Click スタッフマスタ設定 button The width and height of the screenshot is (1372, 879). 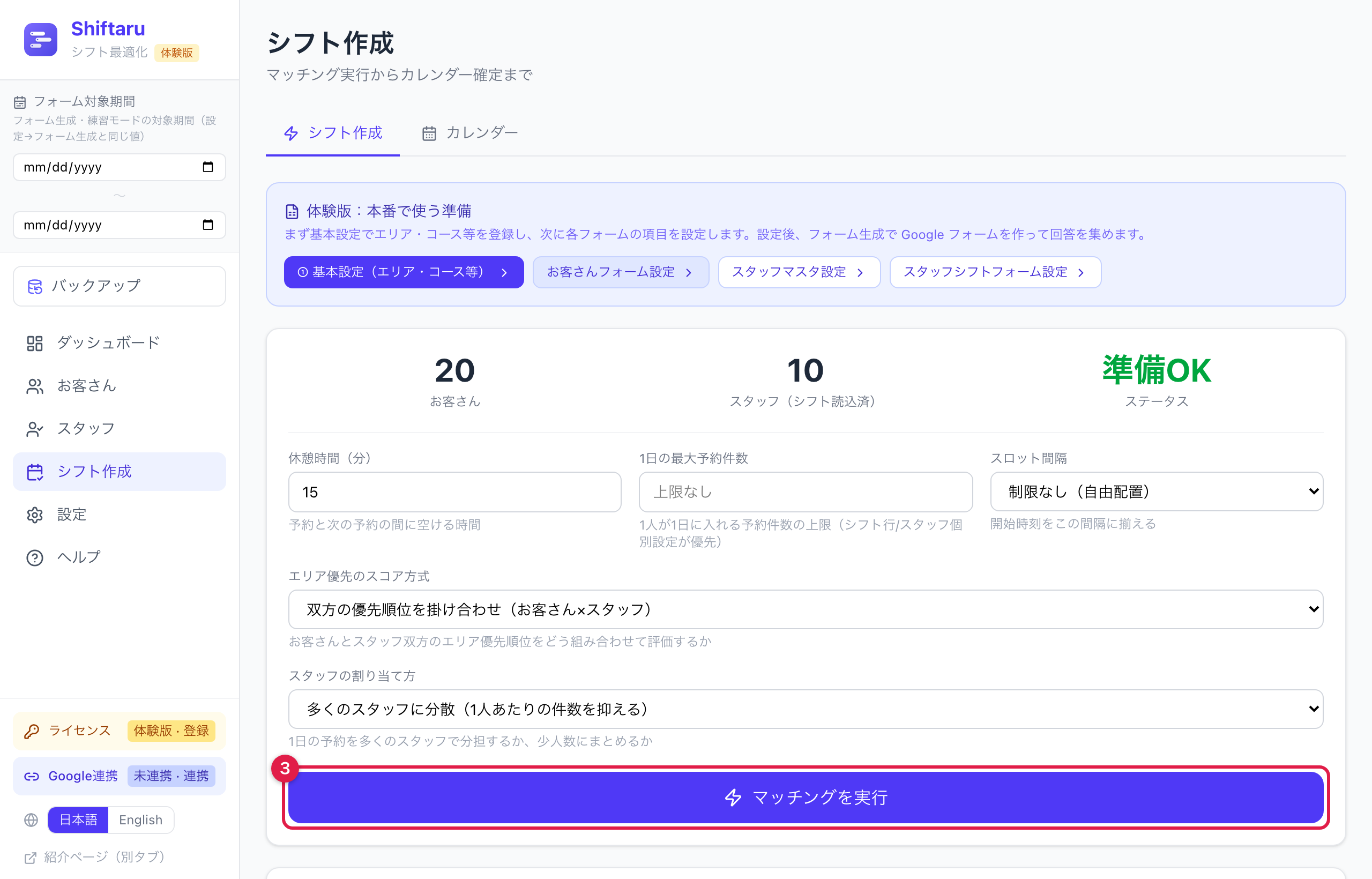(799, 272)
